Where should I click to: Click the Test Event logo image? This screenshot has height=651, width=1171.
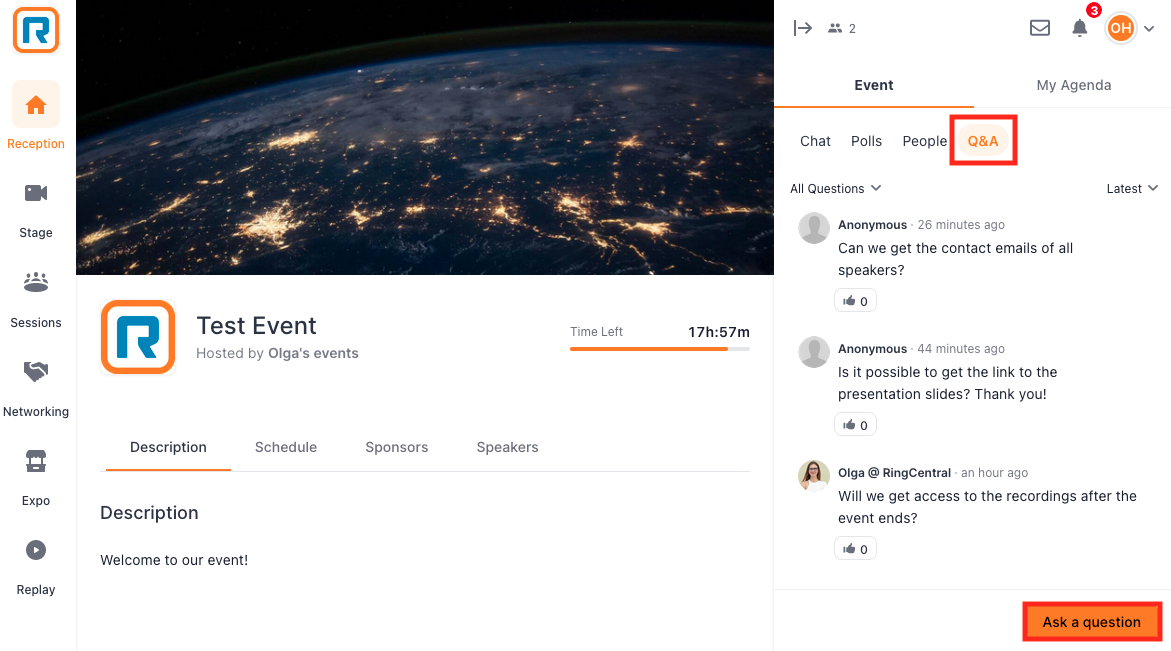(x=138, y=337)
